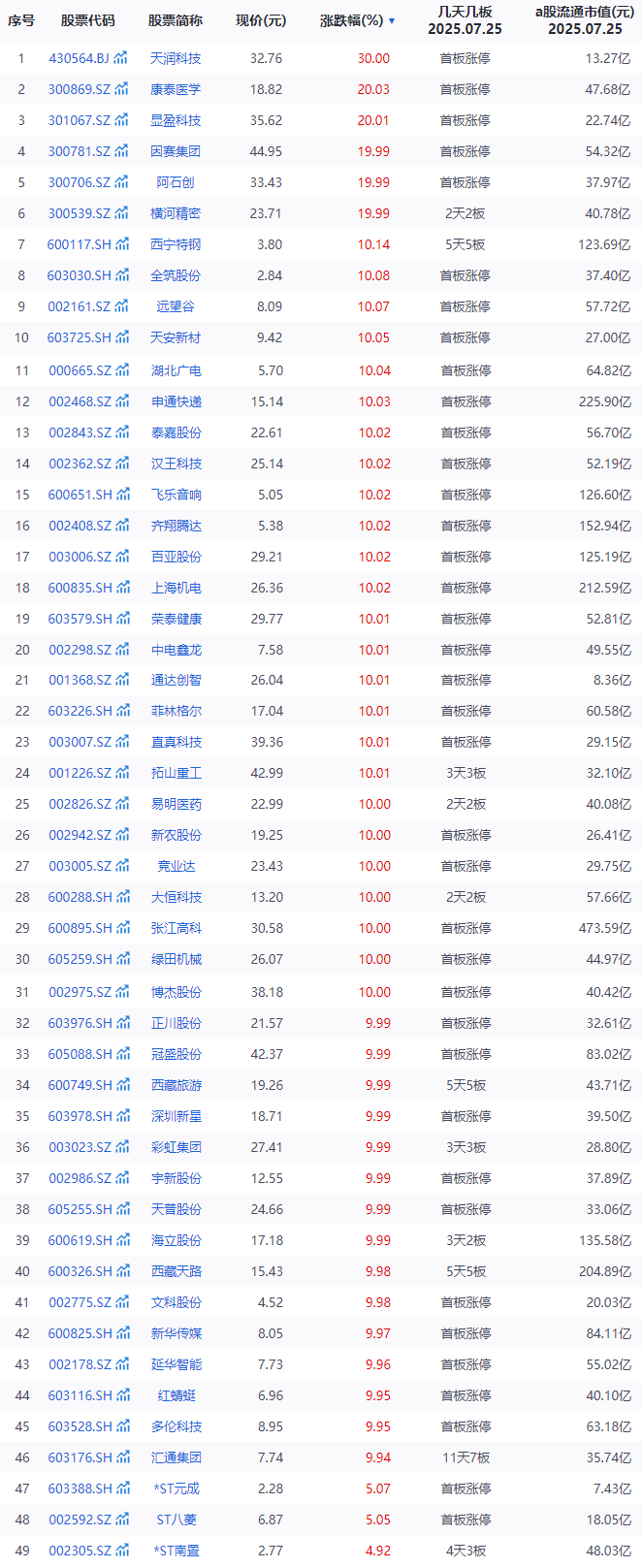This screenshot has width=642, height=1568.
Task: Open stock code link 001226.SZ
Action: [80, 773]
